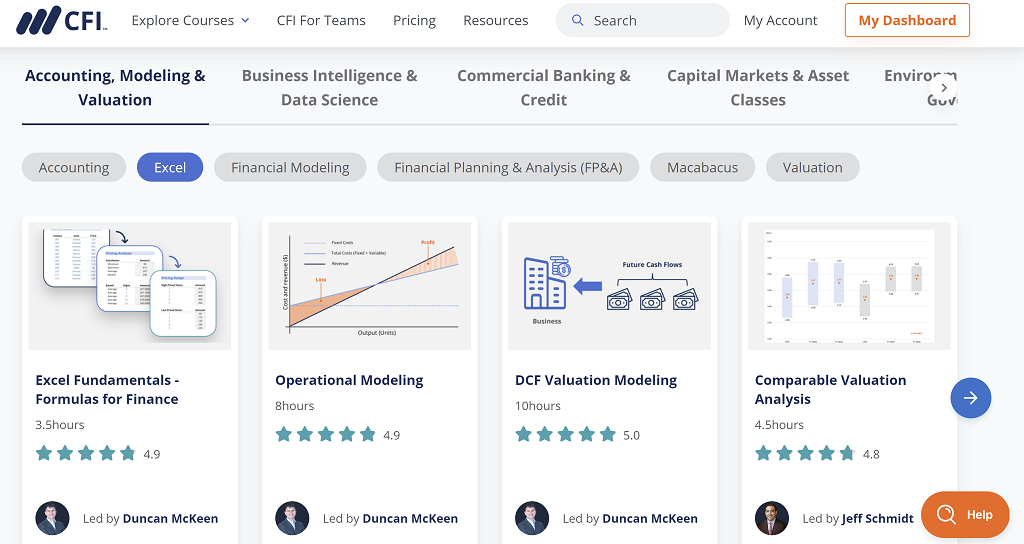Click the My Dashboard button
Image resolution: width=1024 pixels, height=544 pixels.
906,20
